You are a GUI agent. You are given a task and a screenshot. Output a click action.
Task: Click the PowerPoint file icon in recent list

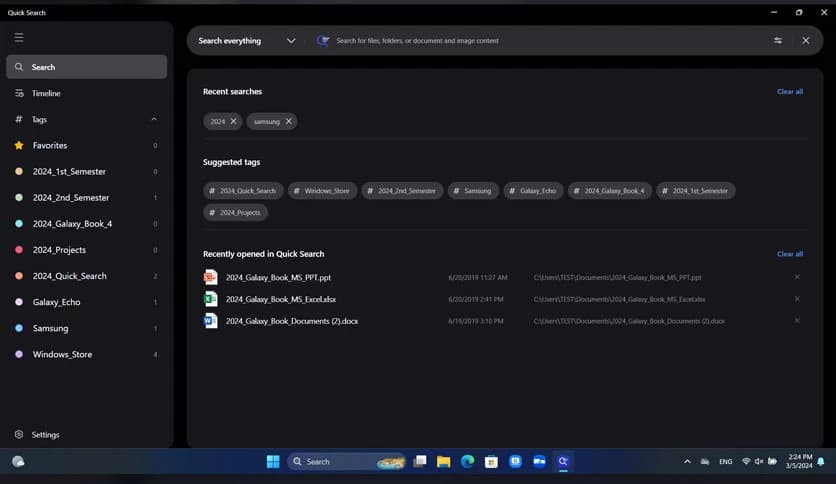(x=211, y=277)
